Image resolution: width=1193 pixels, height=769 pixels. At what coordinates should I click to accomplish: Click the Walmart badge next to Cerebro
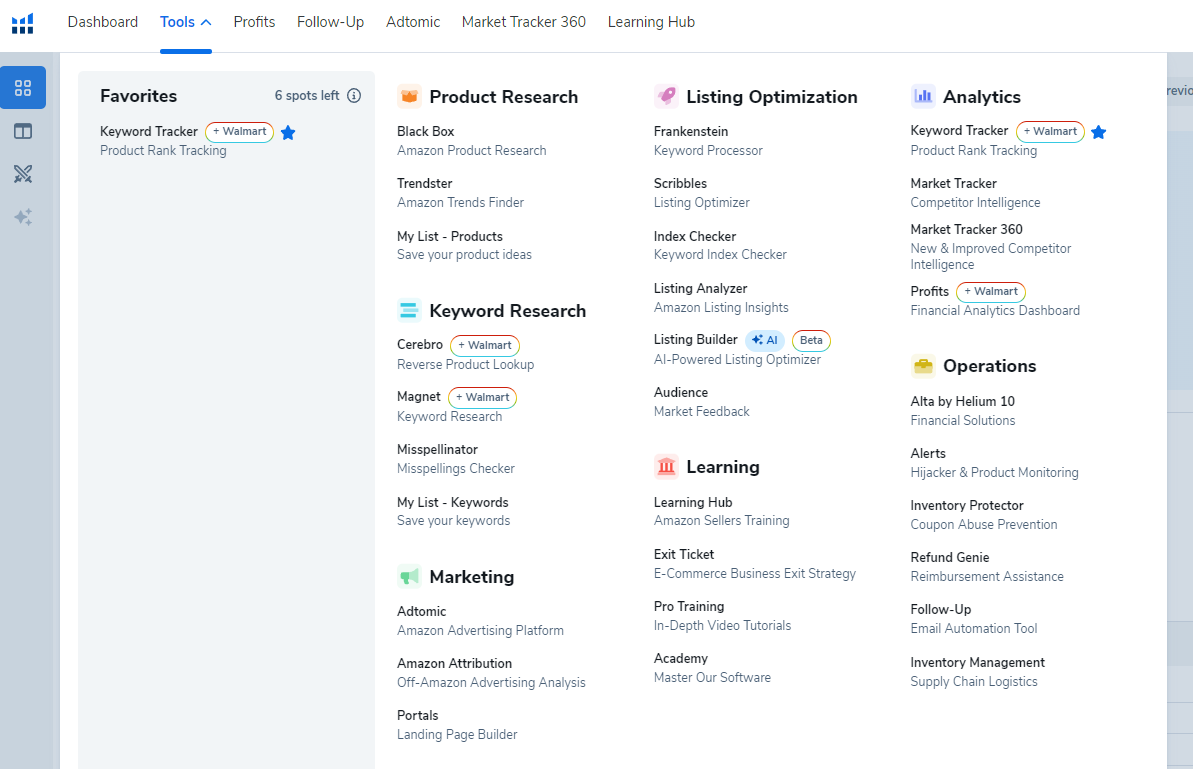coord(485,345)
